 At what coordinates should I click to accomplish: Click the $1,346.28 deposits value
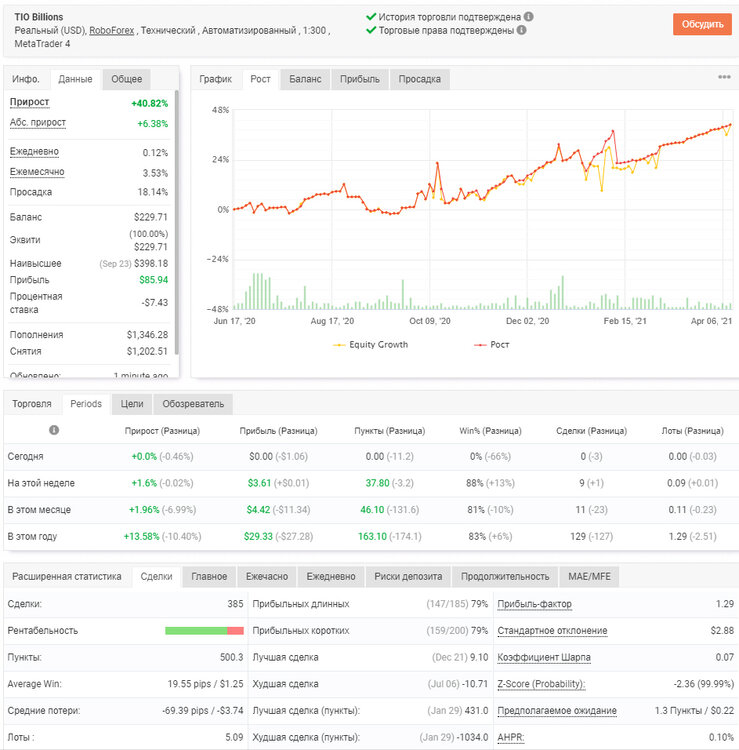(147, 335)
